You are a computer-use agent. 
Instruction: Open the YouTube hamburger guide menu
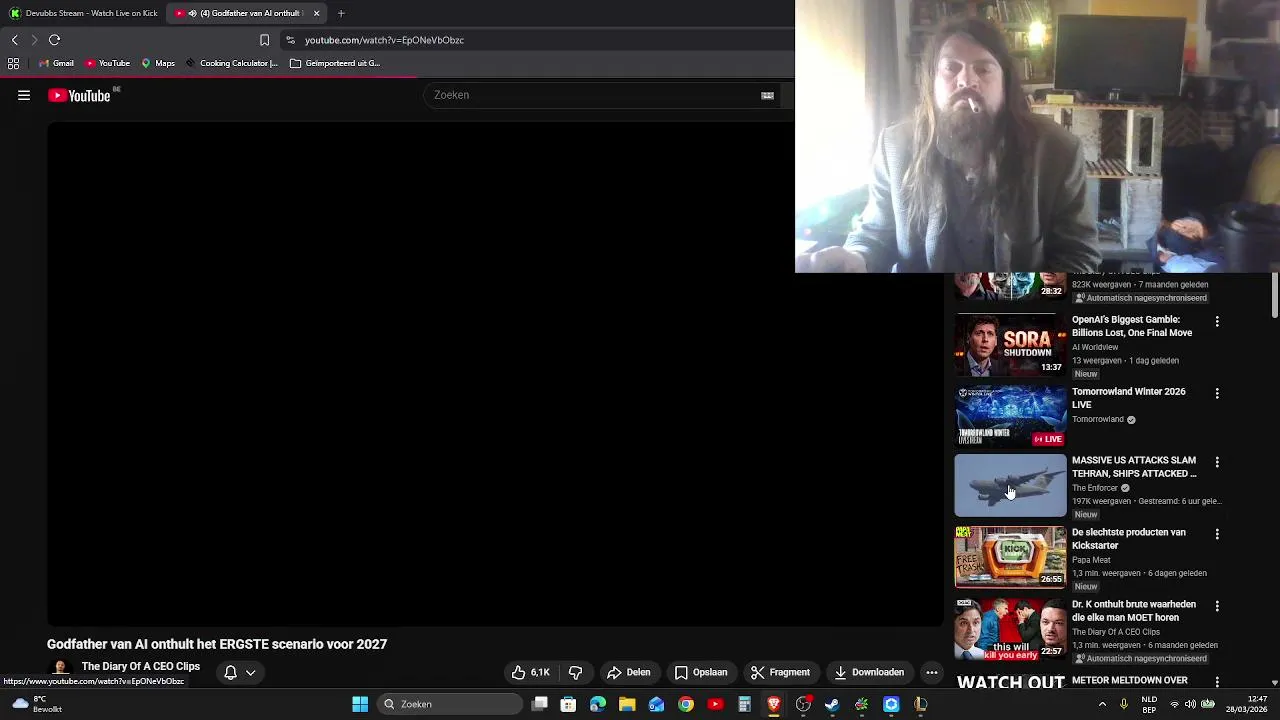tap(24, 95)
